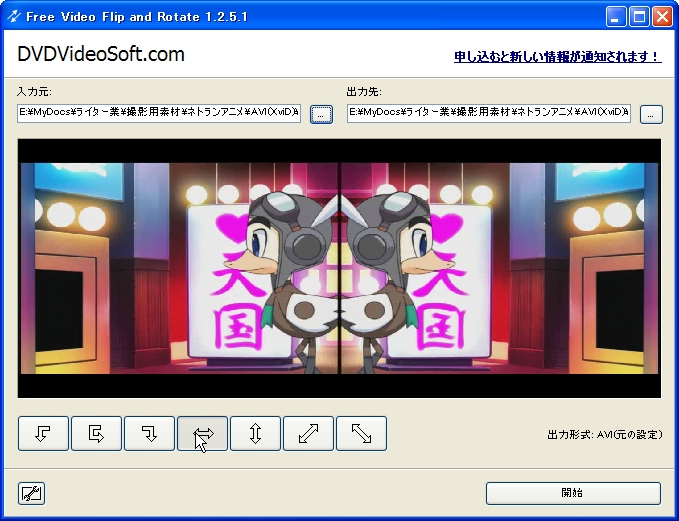The image size is (679, 521).
Task: Rotate video 90° counter-clockwise with first arrow
Action: (43, 434)
